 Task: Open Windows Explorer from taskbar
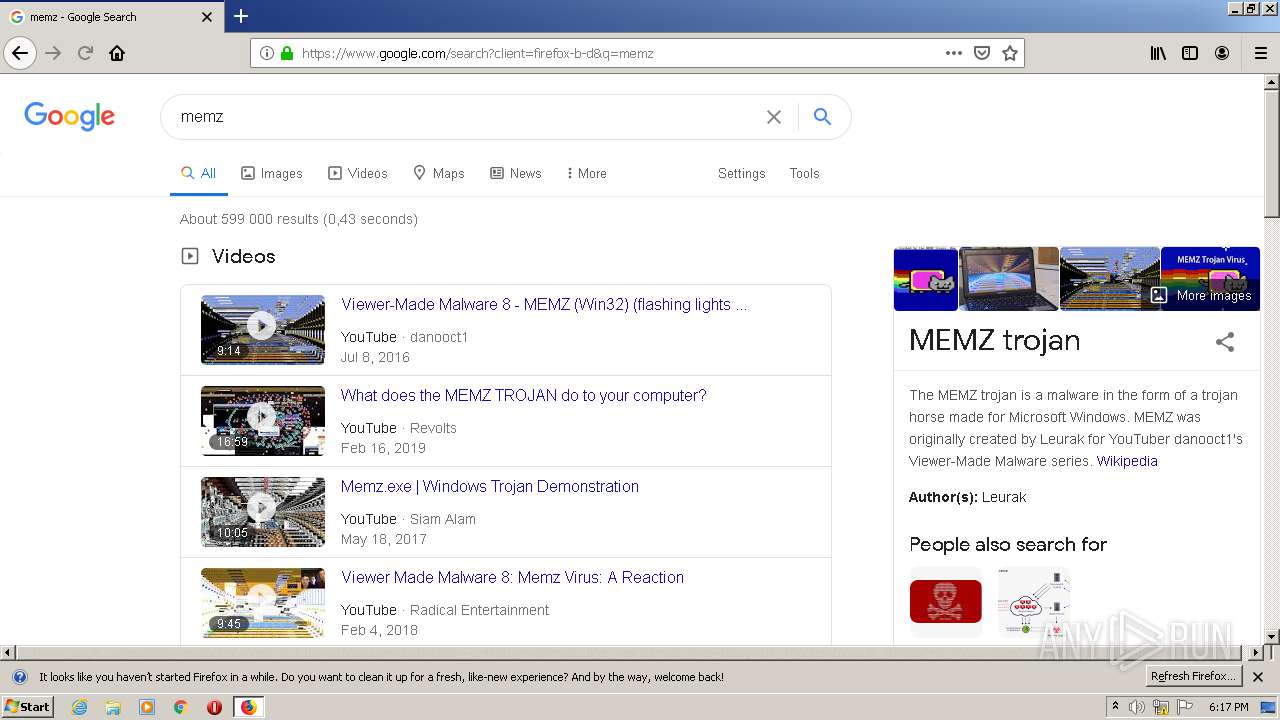113,707
